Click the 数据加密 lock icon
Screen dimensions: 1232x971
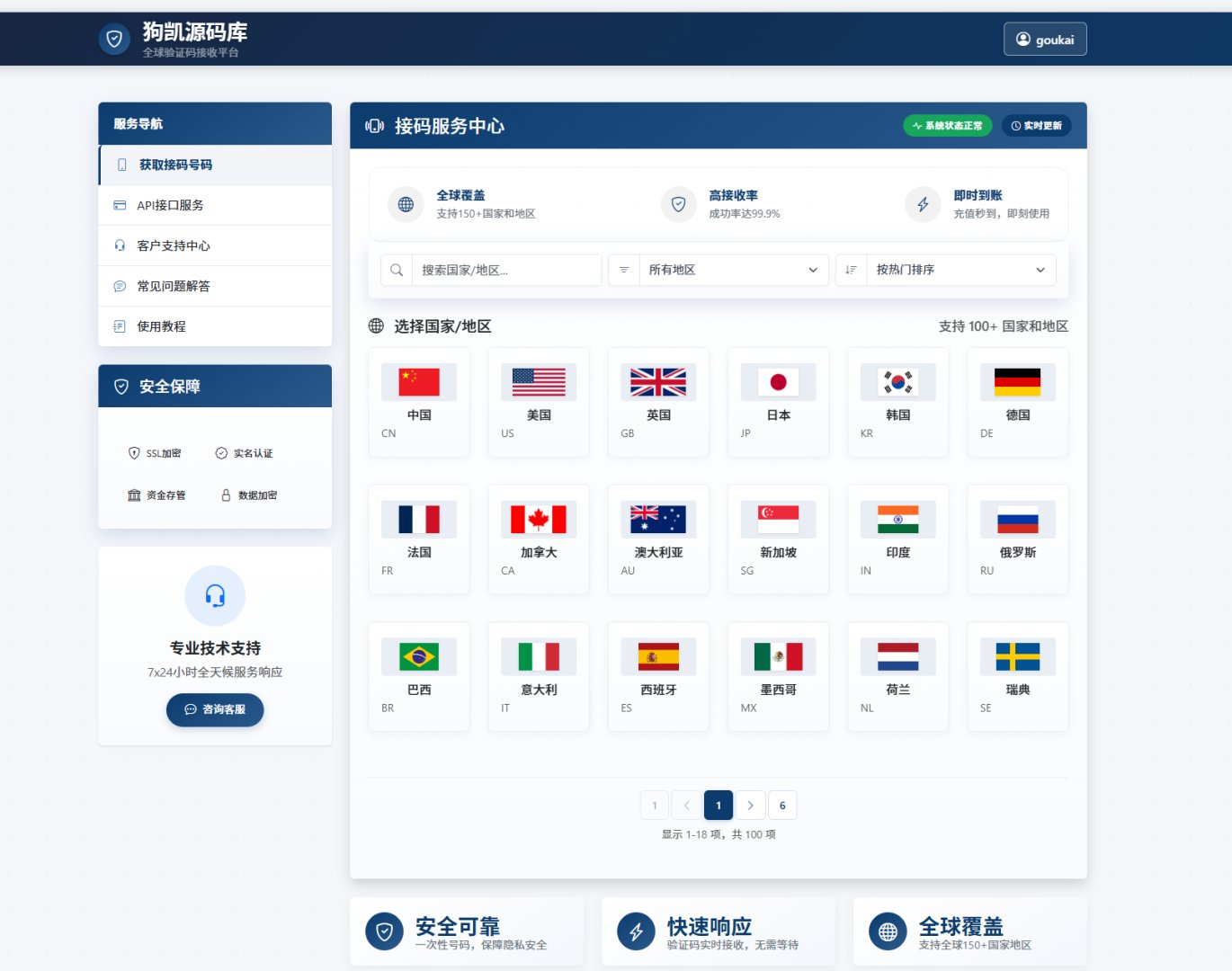(x=226, y=495)
